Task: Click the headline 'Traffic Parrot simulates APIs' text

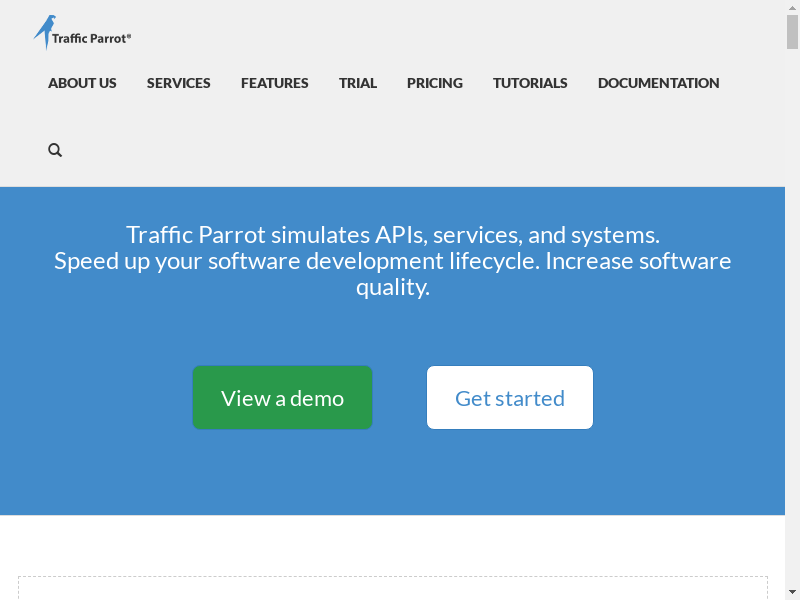Action: (392, 235)
